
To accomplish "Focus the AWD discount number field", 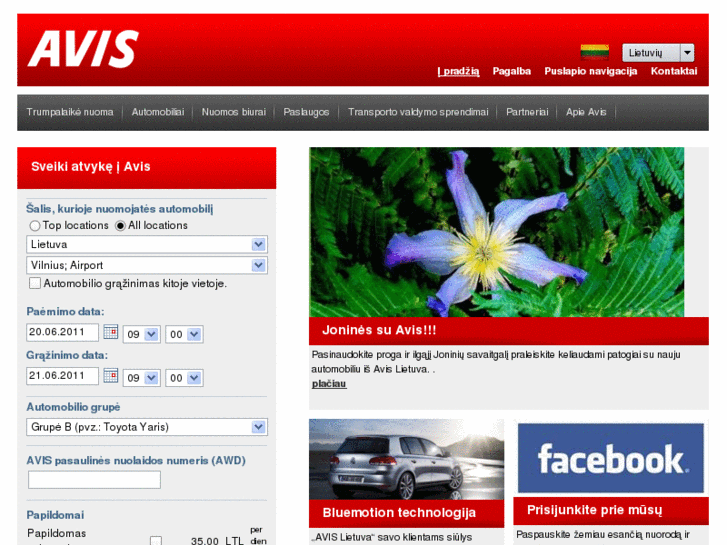I will point(94,480).
